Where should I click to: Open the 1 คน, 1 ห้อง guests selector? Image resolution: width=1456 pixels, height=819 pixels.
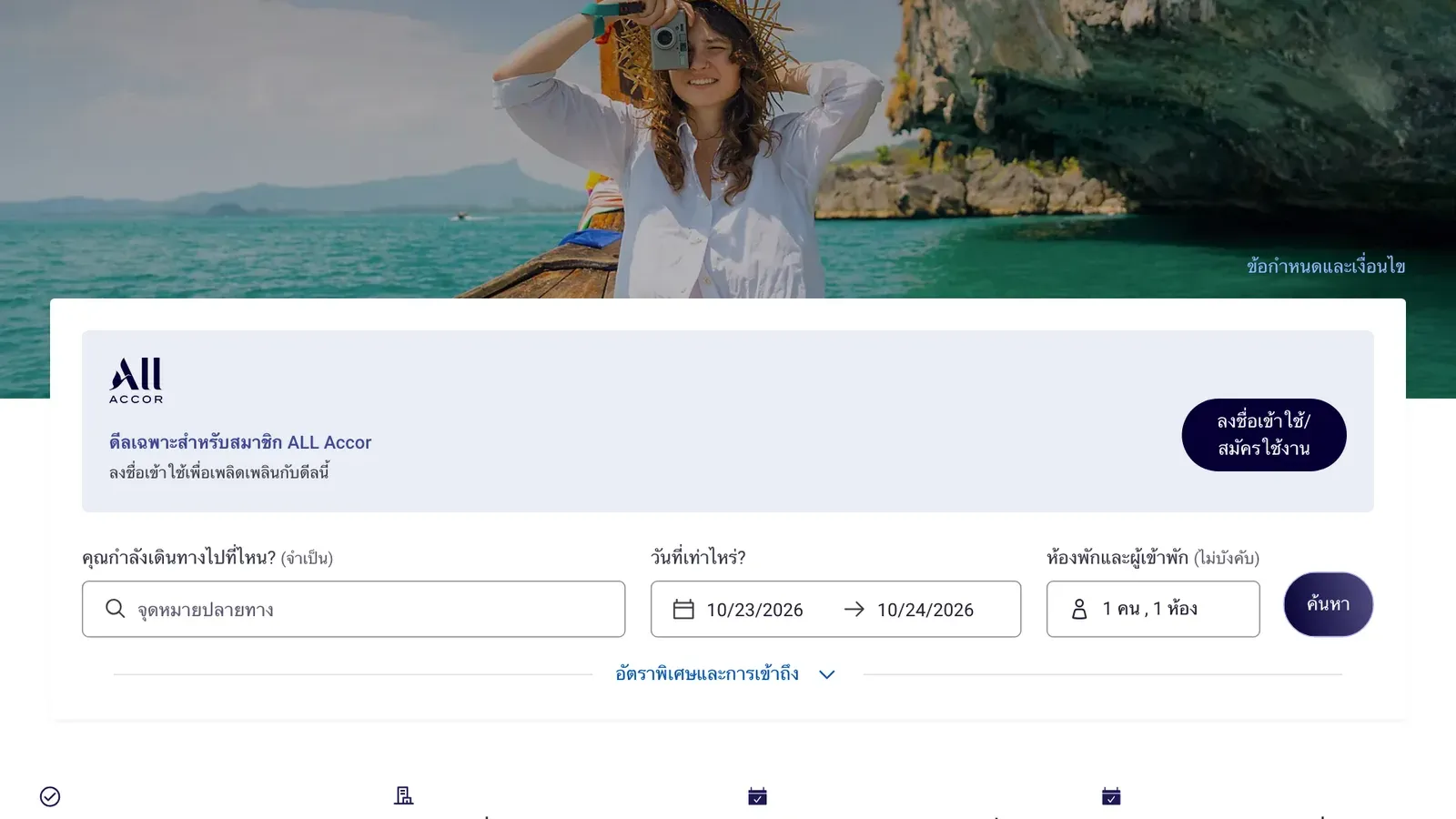pyautogui.click(x=1153, y=609)
